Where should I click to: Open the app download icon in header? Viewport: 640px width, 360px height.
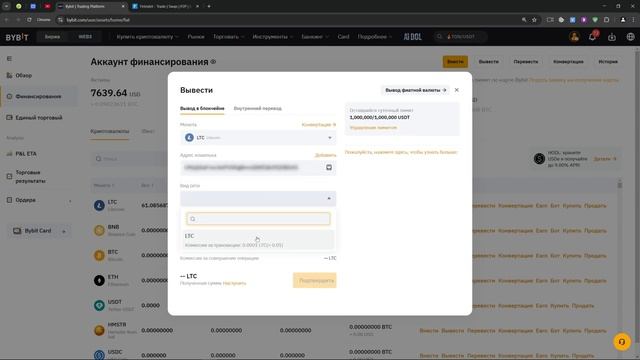(611, 37)
